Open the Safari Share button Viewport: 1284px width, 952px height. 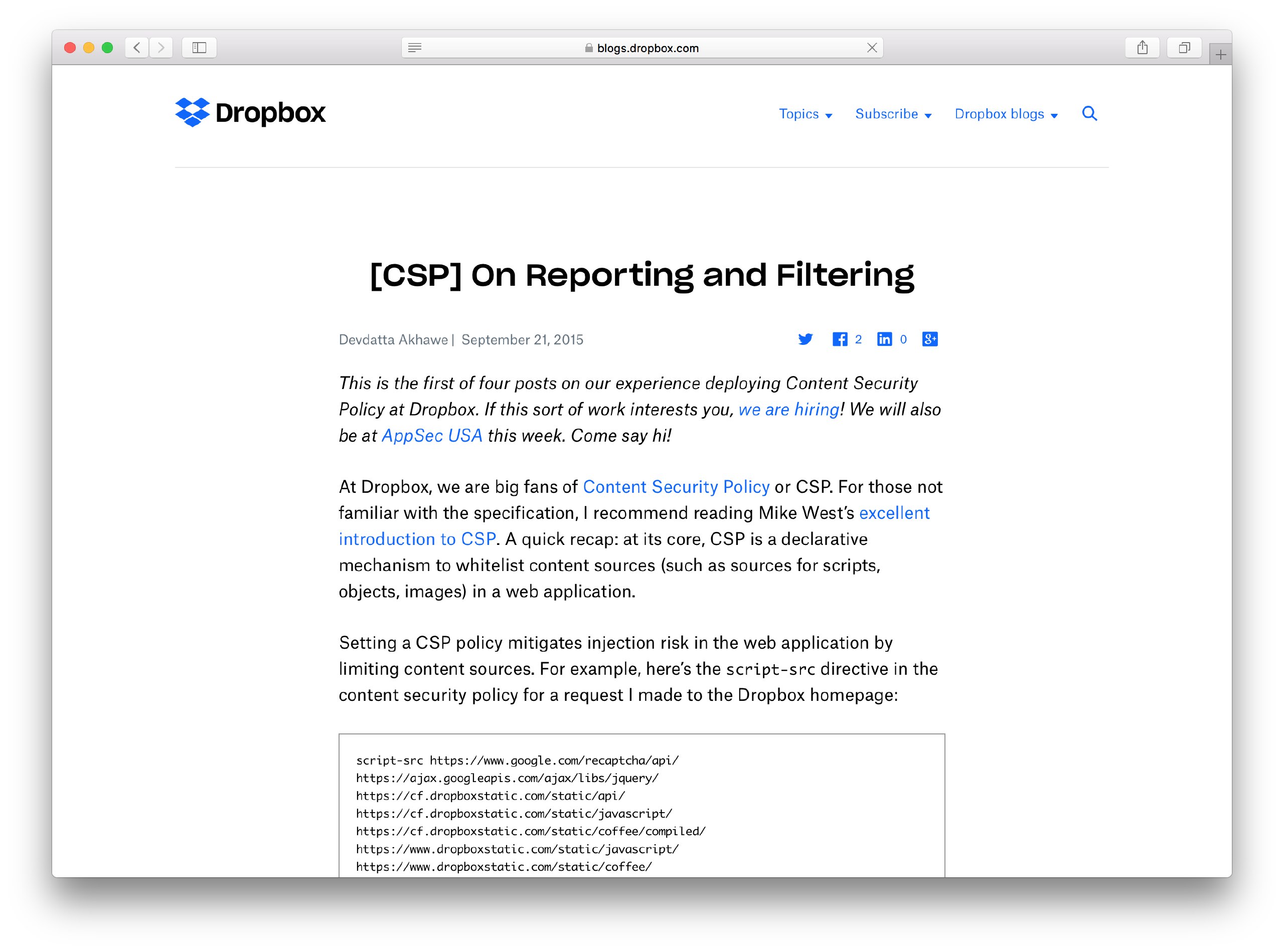pos(1142,47)
